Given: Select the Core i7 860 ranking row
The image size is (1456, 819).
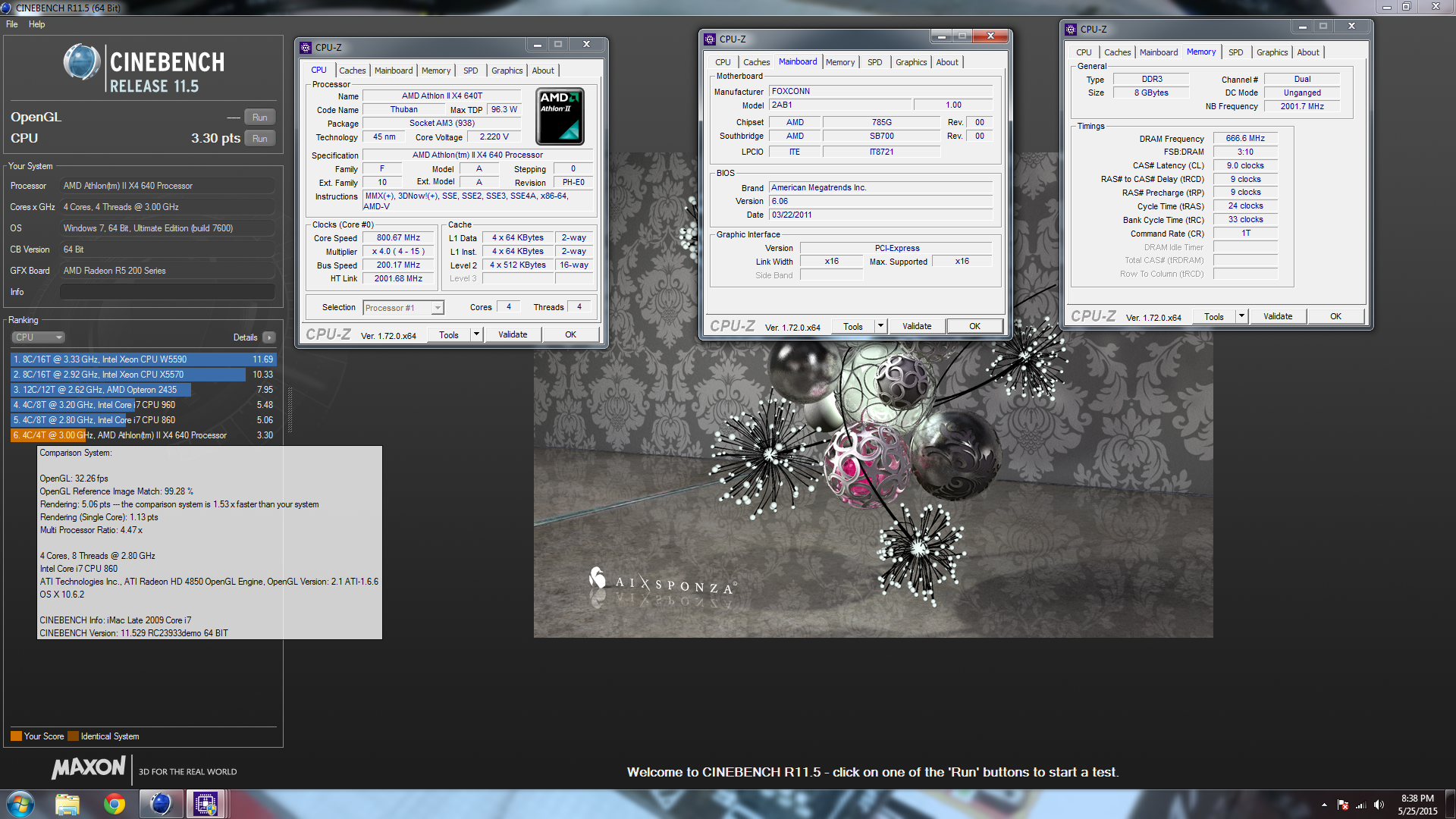Looking at the screenshot, I should click(x=143, y=420).
